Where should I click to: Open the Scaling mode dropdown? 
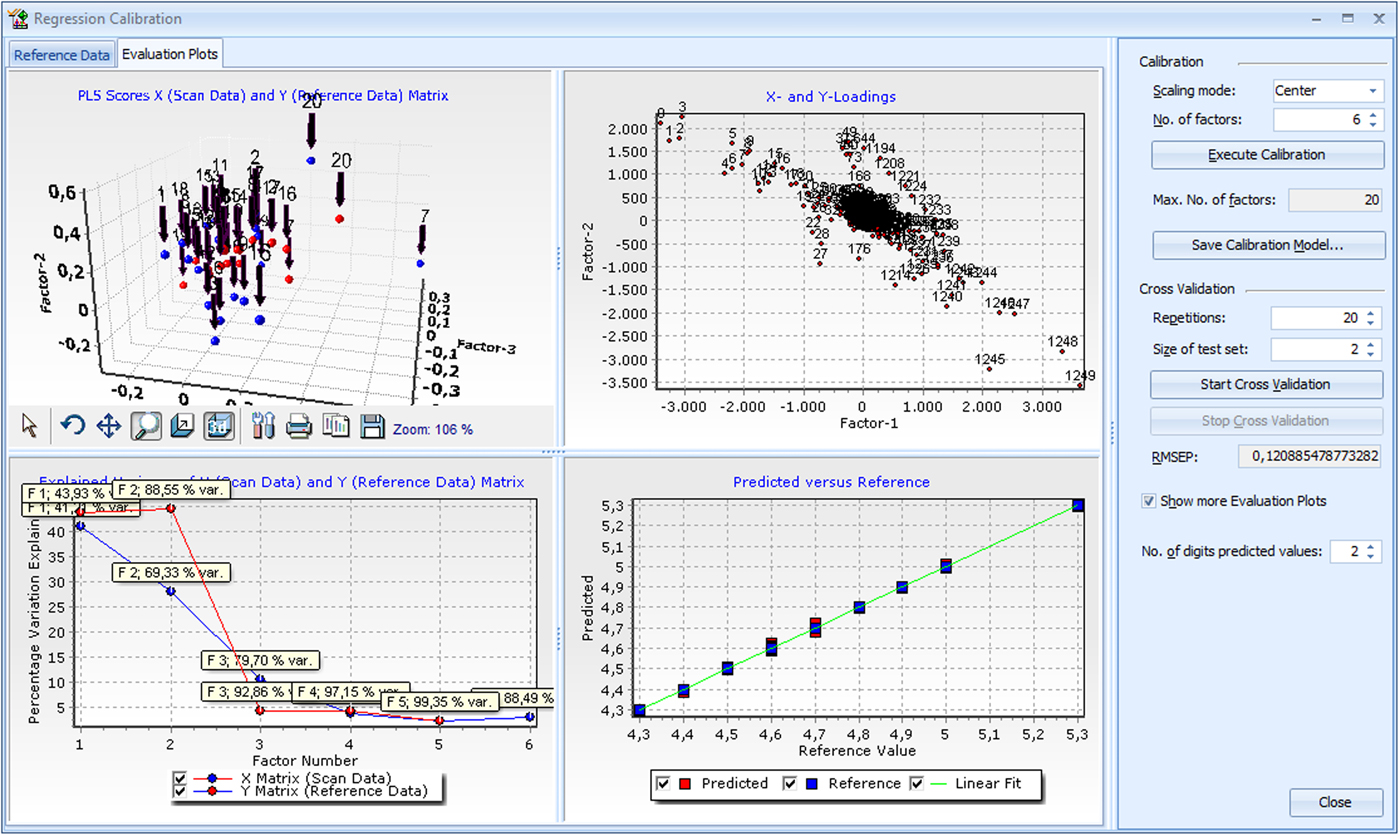pyautogui.click(x=1373, y=91)
